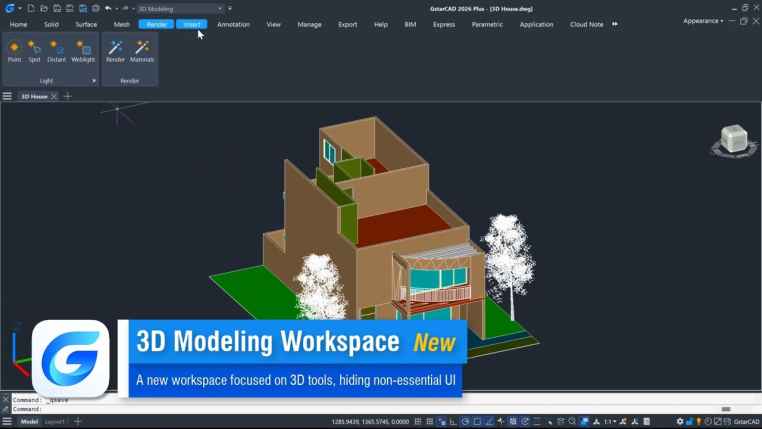Toggle polar tracking in status bar

[465, 421]
